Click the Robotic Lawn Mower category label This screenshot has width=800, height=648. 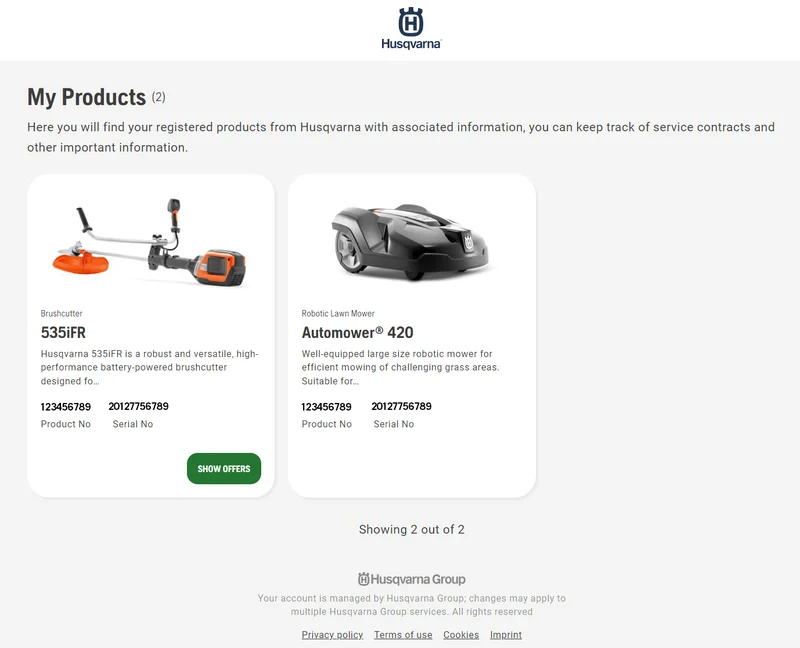[x=338, y=313]
